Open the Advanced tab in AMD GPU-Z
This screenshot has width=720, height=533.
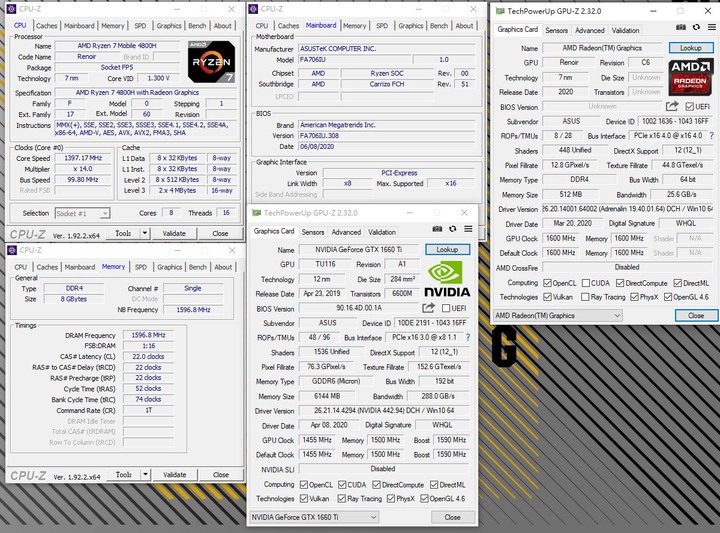click(590, 30)
